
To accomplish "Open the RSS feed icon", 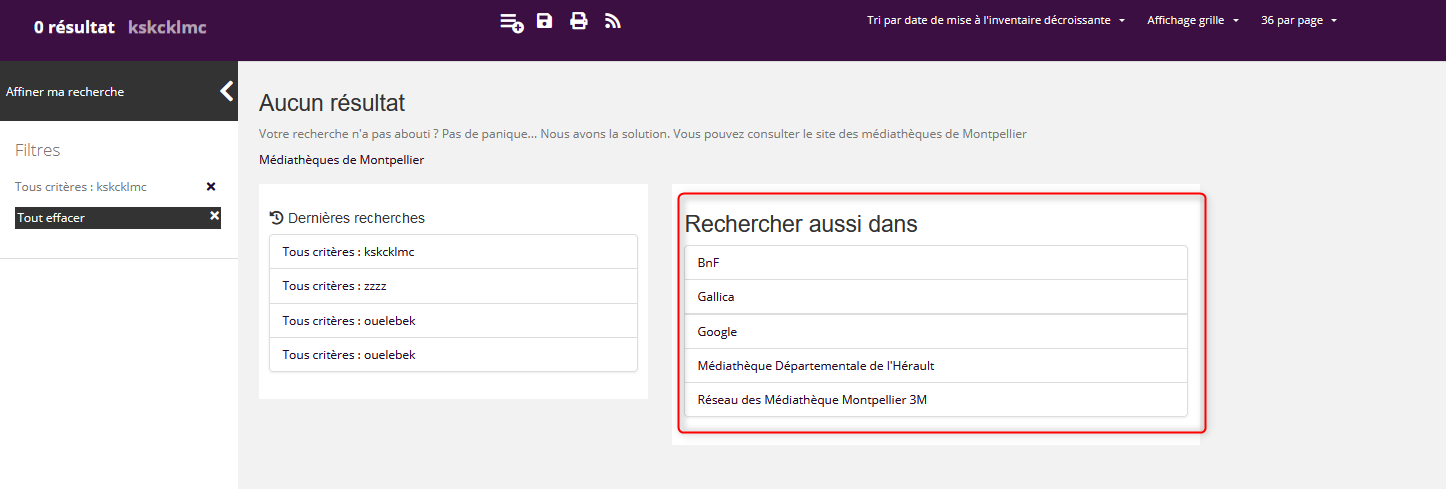I will pos(613,21).
